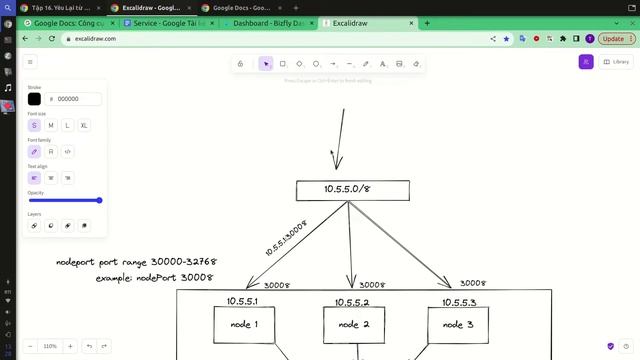Viewport: 640px width, 360px height.
Task: Select the Draw pencil tool
Action: click(x=366, y=64)
